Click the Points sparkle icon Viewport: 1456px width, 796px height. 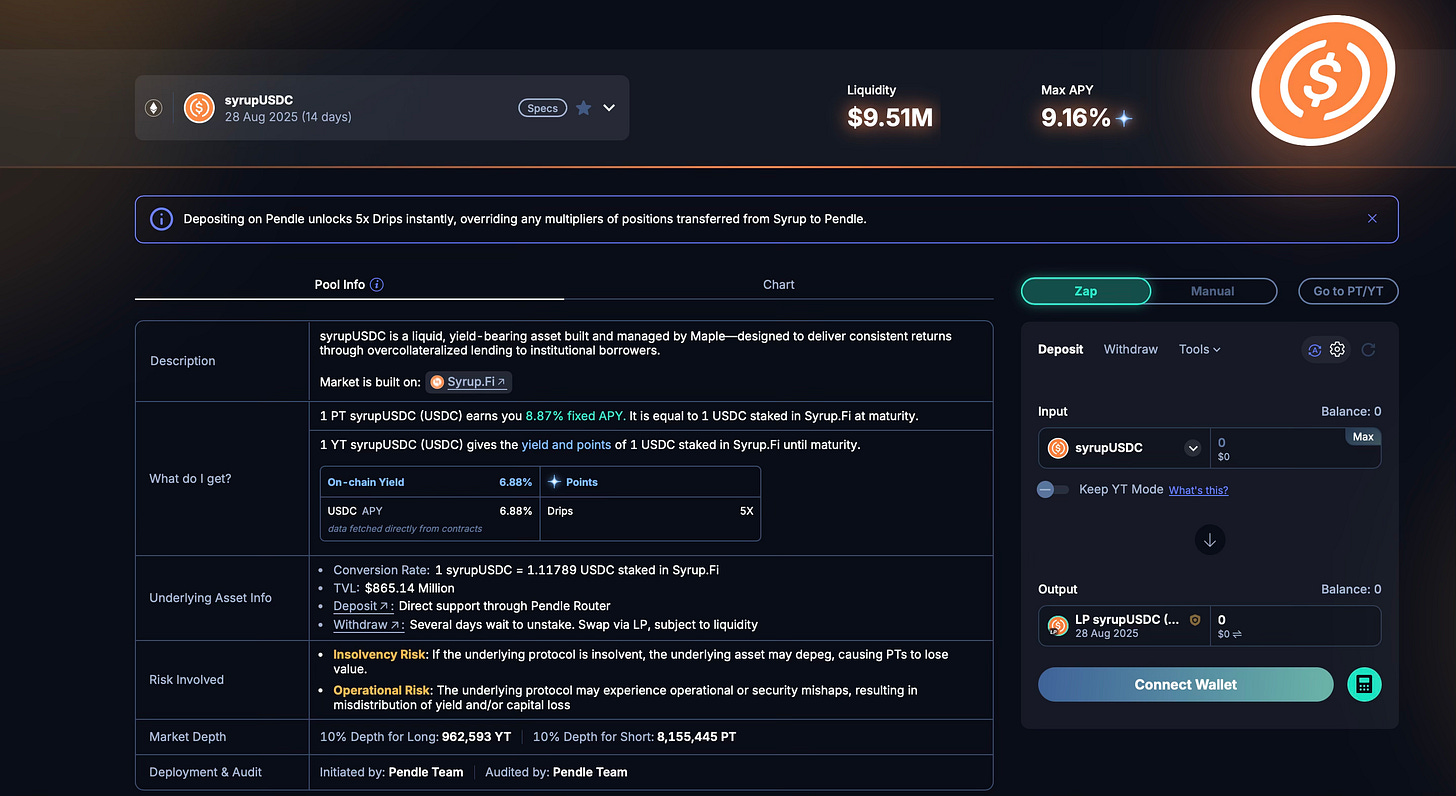(x=554, y=482)
